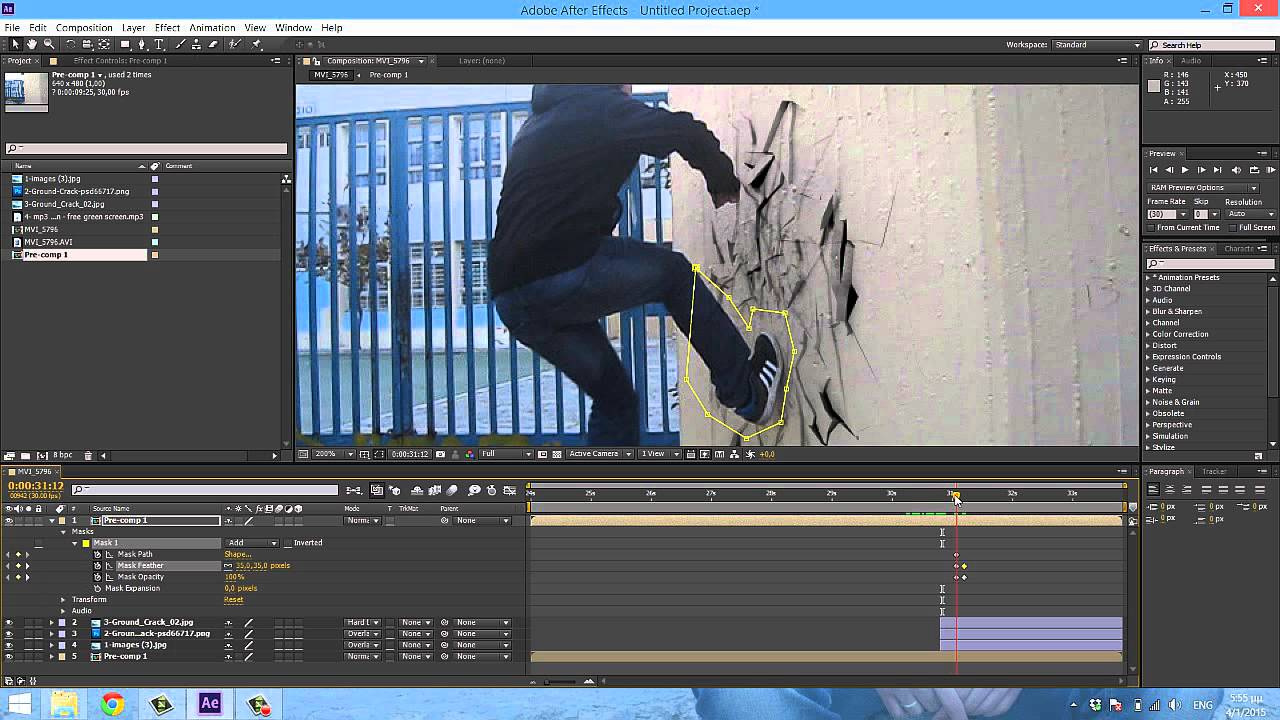Select the Selection arrow tool

(x=15, y=44)
